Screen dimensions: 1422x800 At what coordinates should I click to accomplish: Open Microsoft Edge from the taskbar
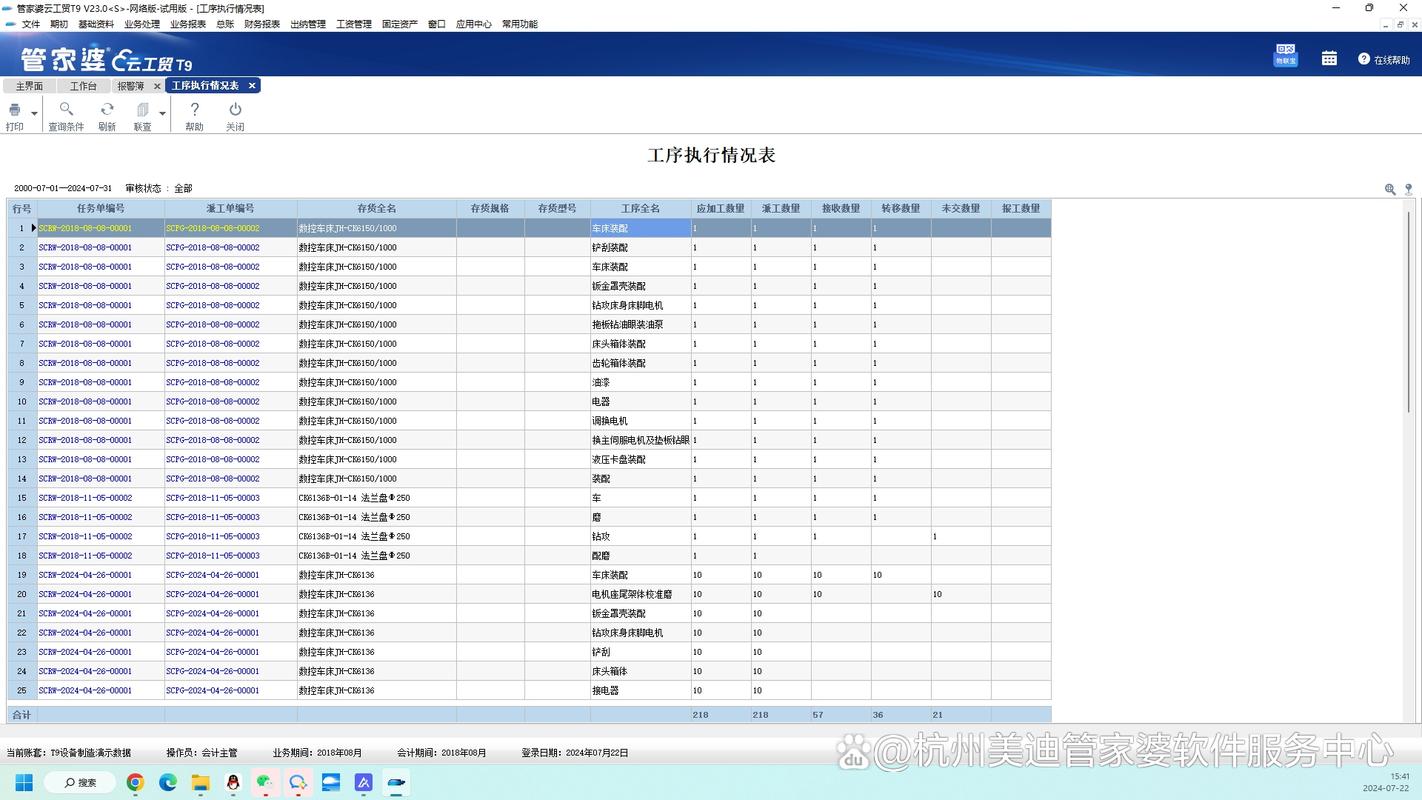[168, 782]
